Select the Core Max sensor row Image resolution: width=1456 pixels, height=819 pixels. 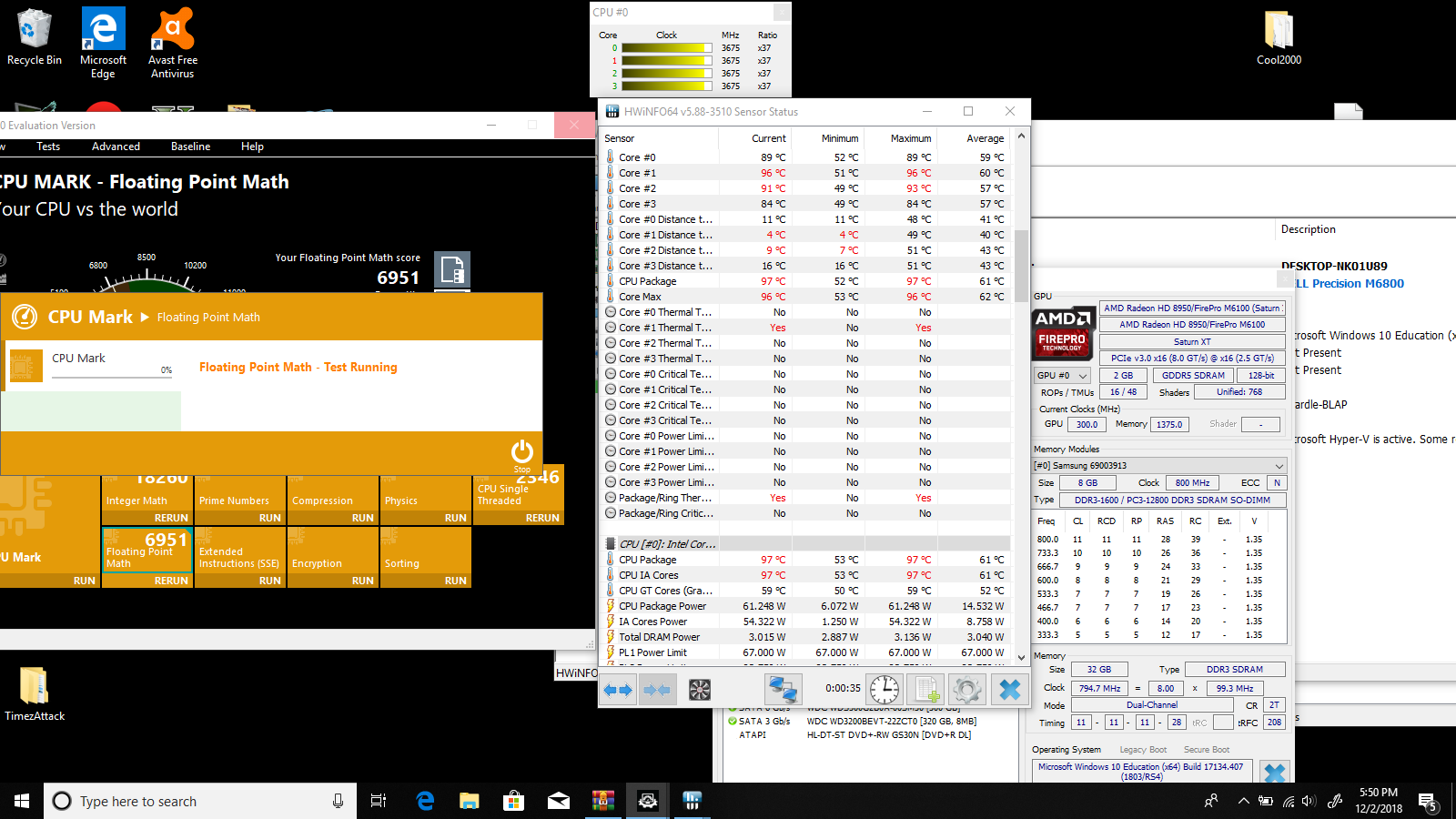[806, 297]
